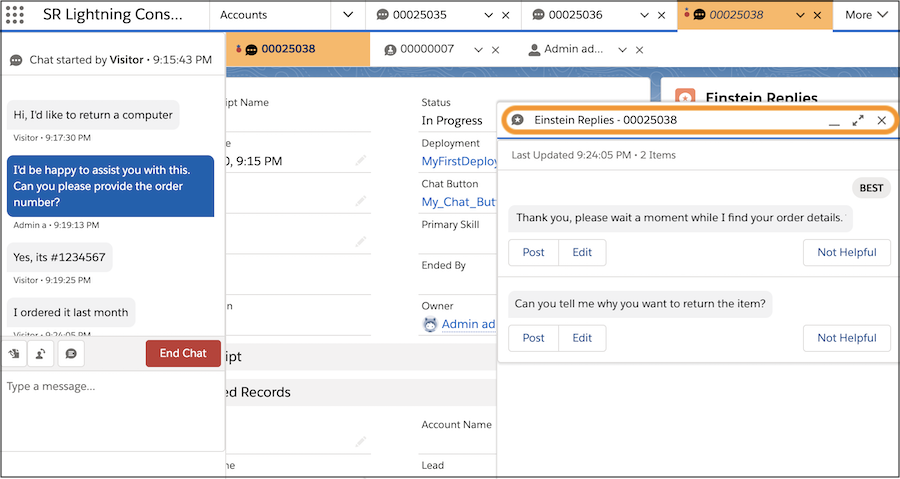Click the Einstein Replies panel header icon

point(517,120)
